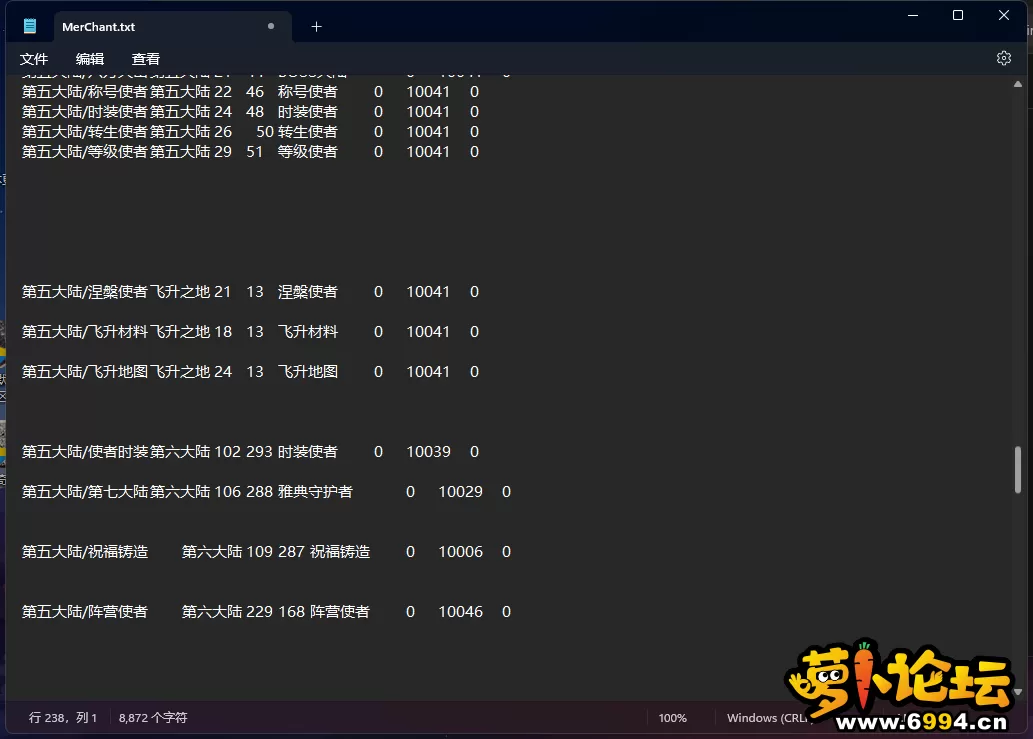The image size is (1033, 739).
Task: Place cursor in 第五大陆/飞升地图 line
Action: pos(250,372)
